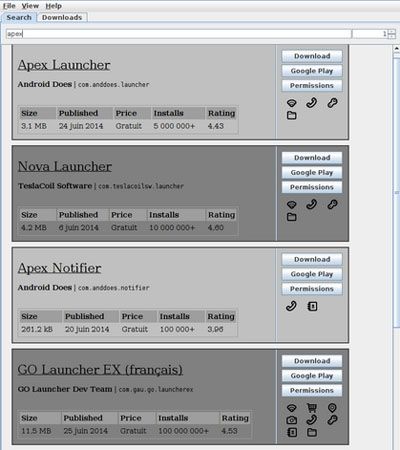Click the '100 000 000+' installs value
Image resolution: width=400 pixels, height=450 pixels.
click(183, 431)
